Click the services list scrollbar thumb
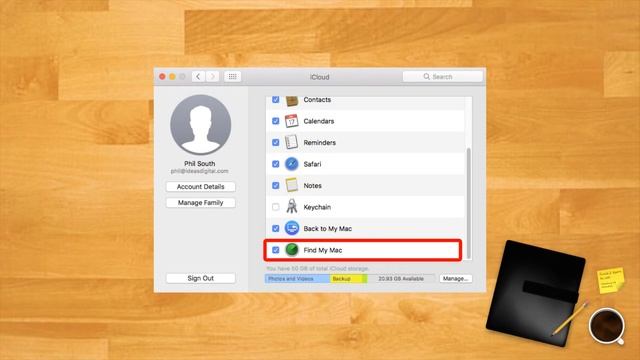The image size is (640, 360). click(x=469, y=203)
